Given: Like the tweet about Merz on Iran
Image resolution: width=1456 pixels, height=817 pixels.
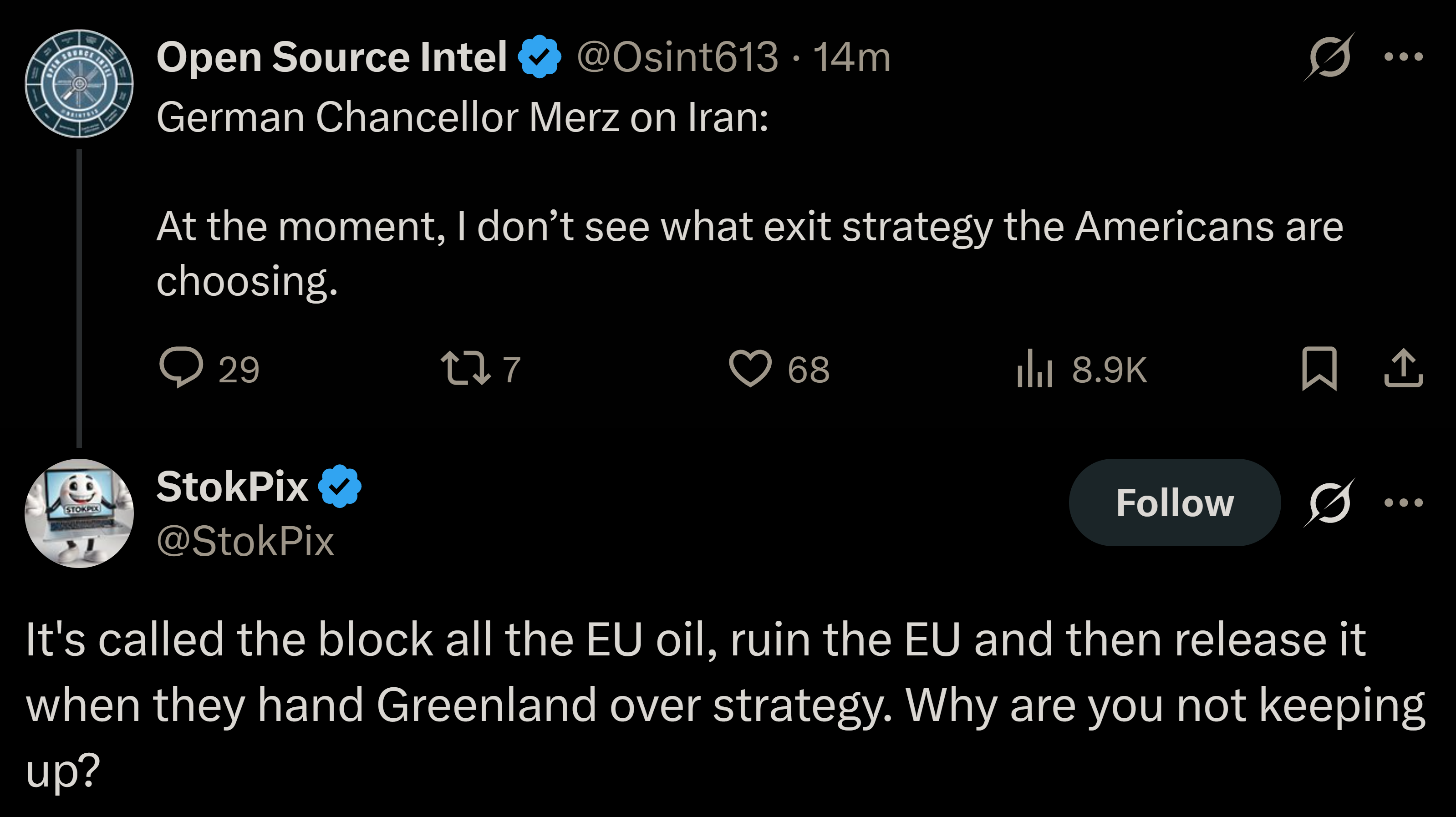Looking at the screenshot, I should [750, 368].
